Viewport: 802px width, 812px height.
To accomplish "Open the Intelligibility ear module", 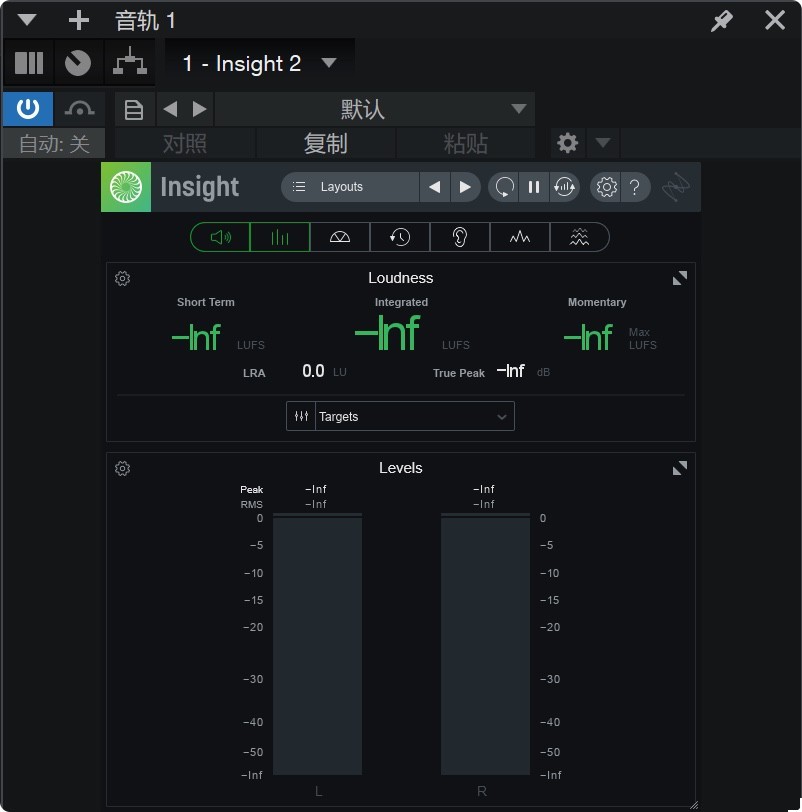I will click(x=459, y=237).
